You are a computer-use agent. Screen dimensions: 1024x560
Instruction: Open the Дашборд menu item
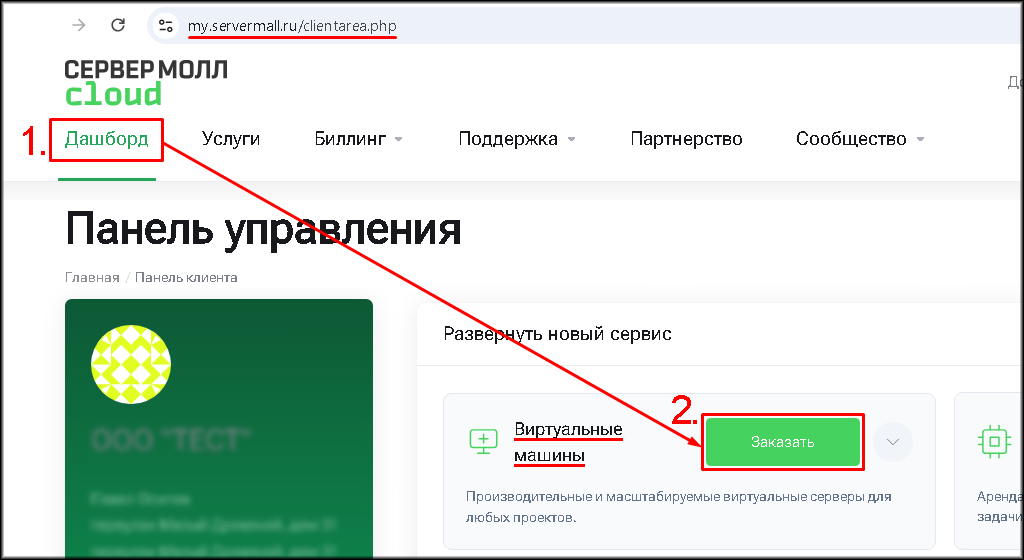click(x=106, y=139)
